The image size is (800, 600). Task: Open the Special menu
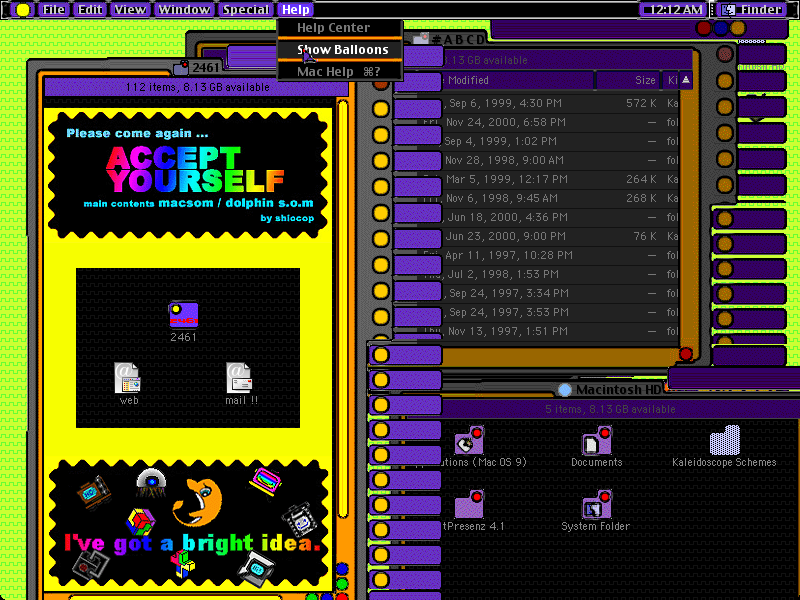tap(246, 10)
